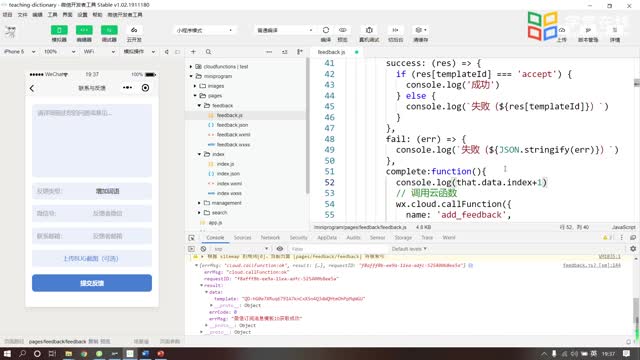Switch to the Storage tab
The width and height of the screenshot is (640, 360).
click(403, 238)
